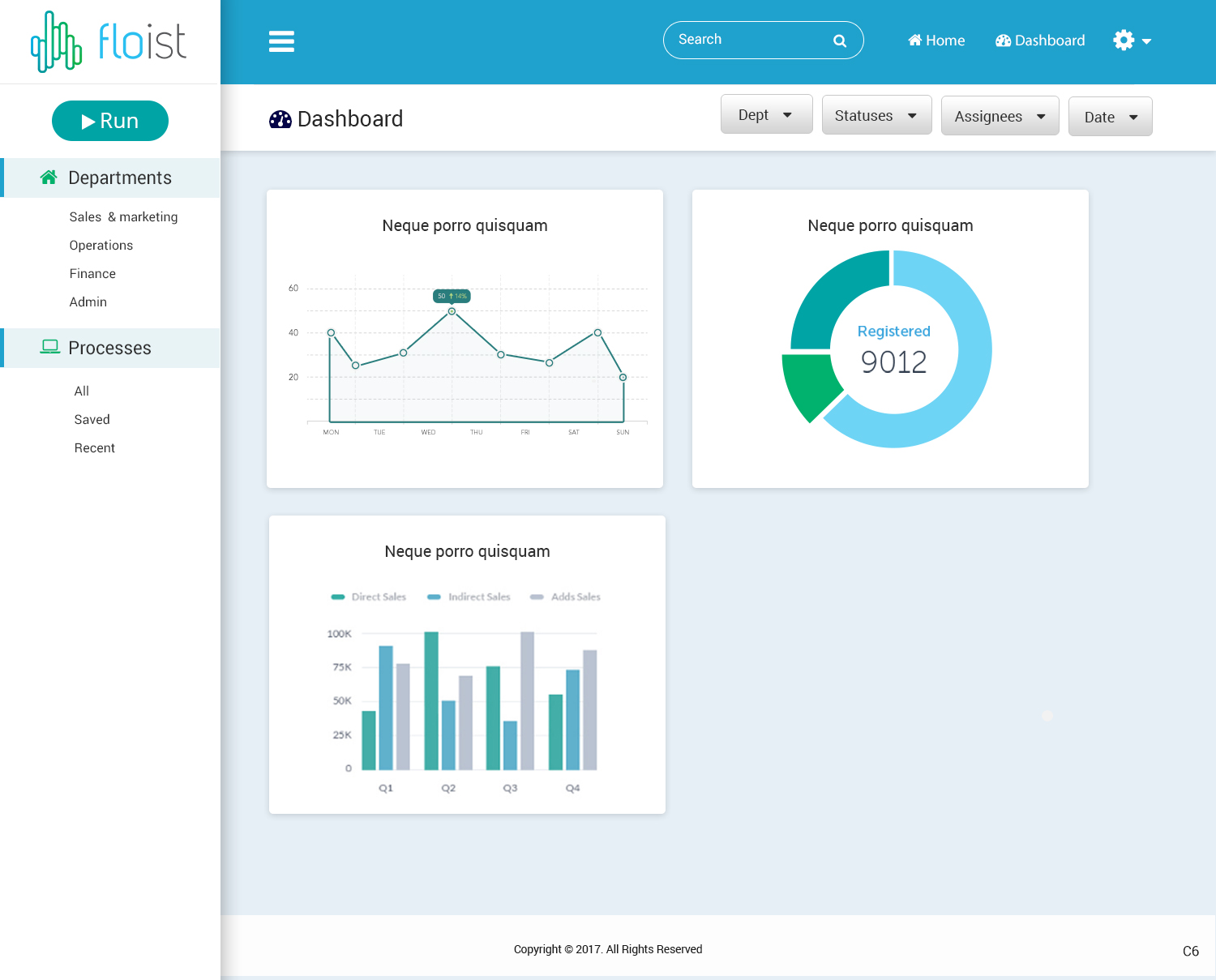Click into the Search field
The height and width of the screenshot is (980, 1216).
[x=746, y=40]
